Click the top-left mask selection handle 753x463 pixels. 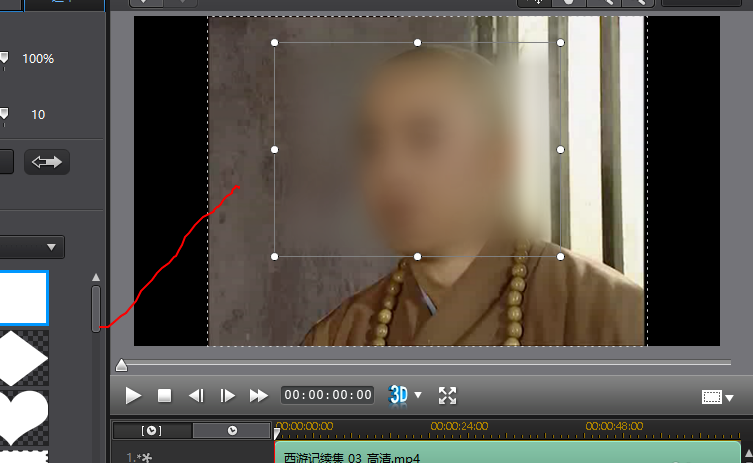(274, 43)
